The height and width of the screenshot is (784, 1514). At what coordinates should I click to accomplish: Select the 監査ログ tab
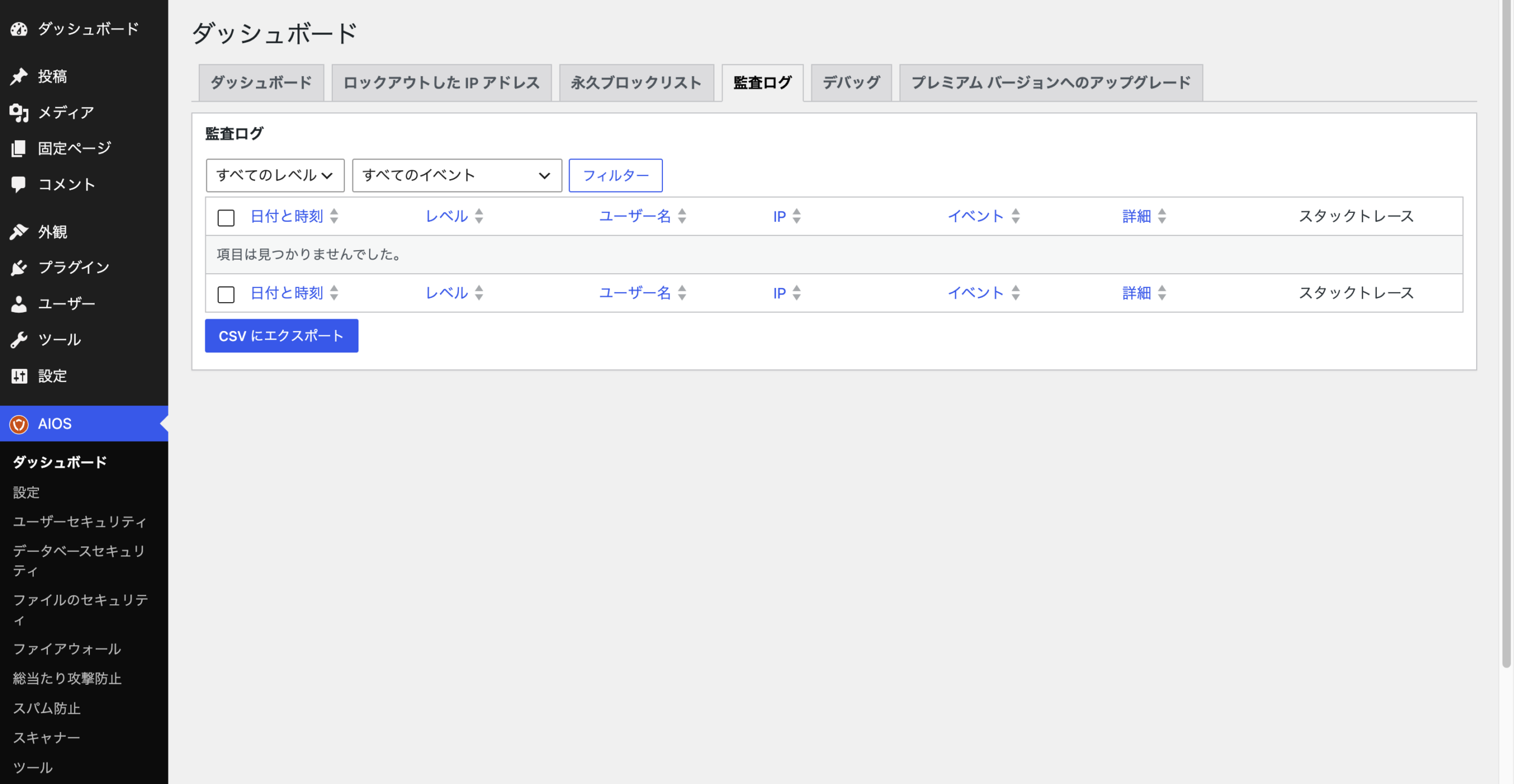pyautogui.click(x=762, y=83)
